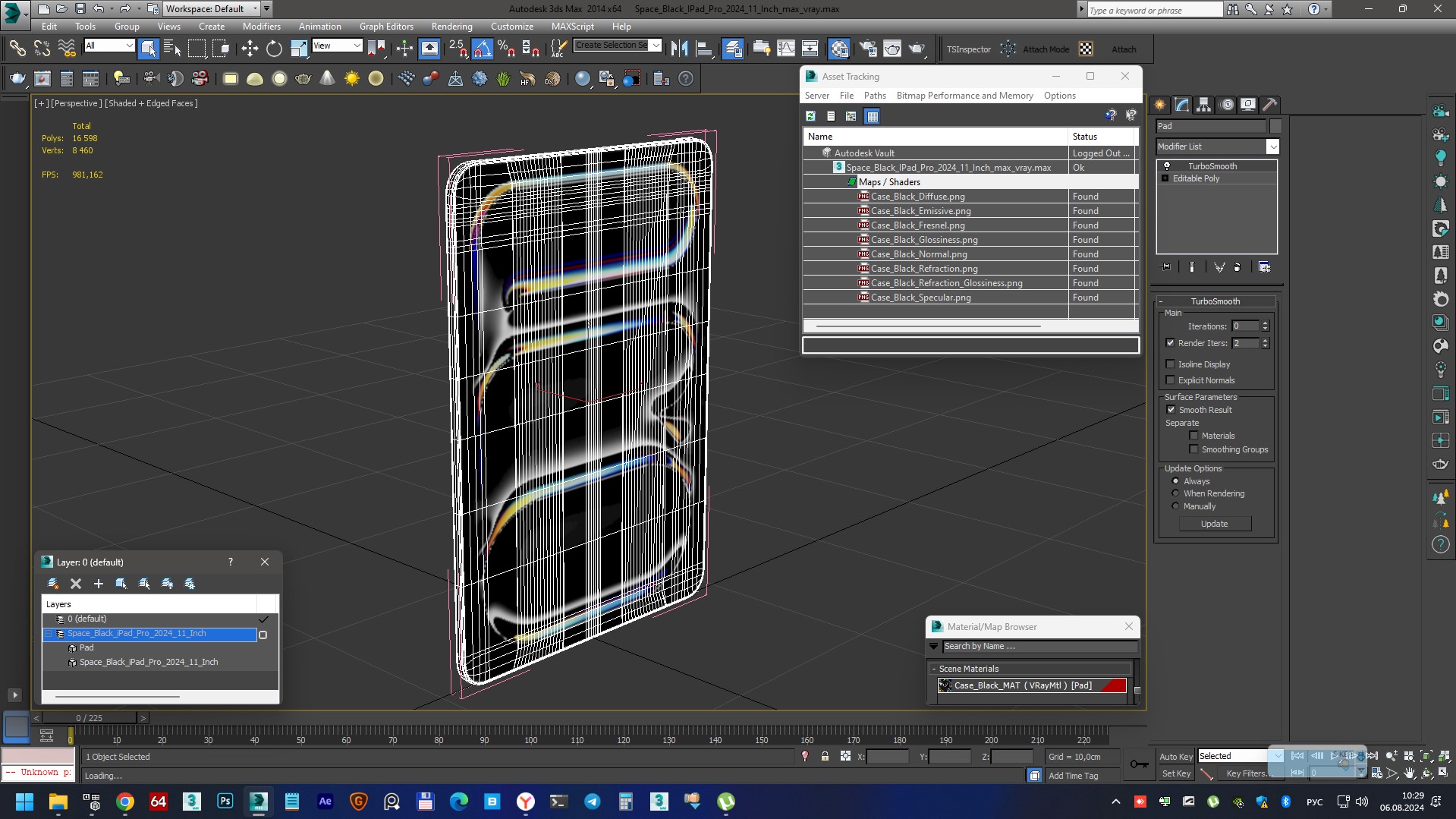Enable Separate by Smoothing Groups checkbox

click(1193, 449)
